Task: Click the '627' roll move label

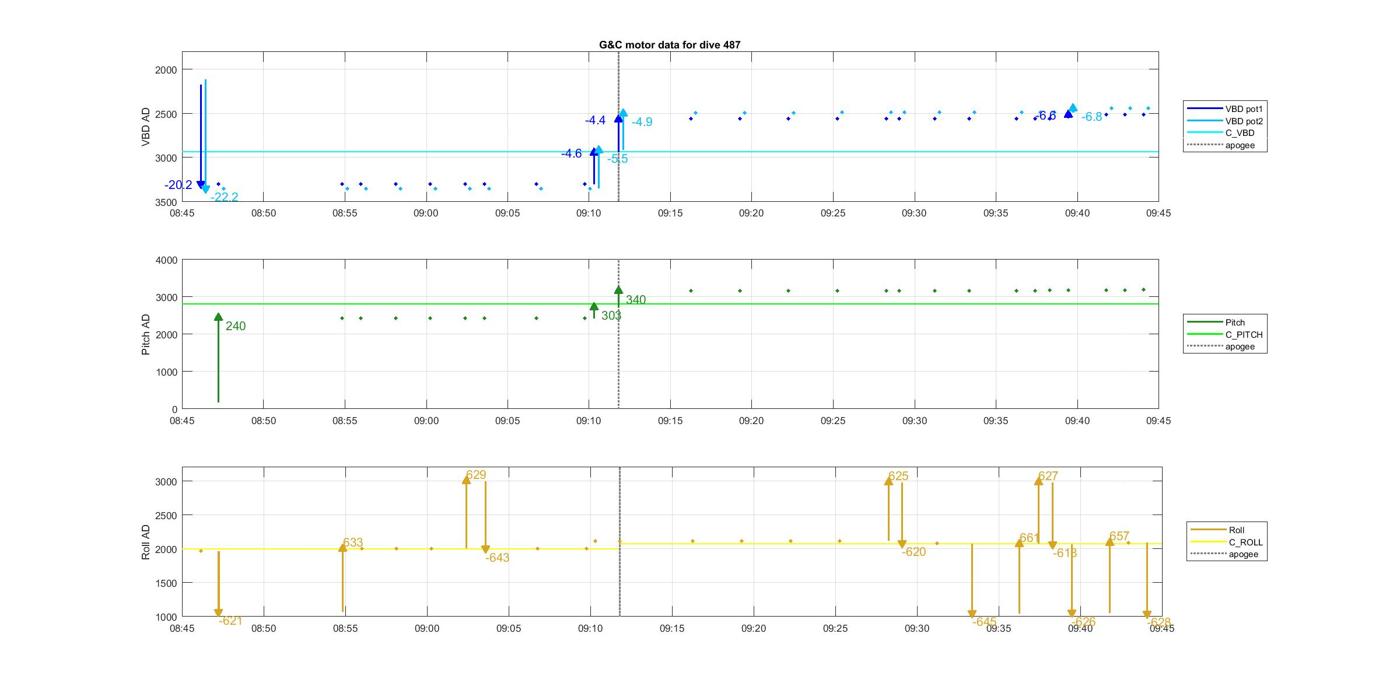Action: coord(1048,476)
